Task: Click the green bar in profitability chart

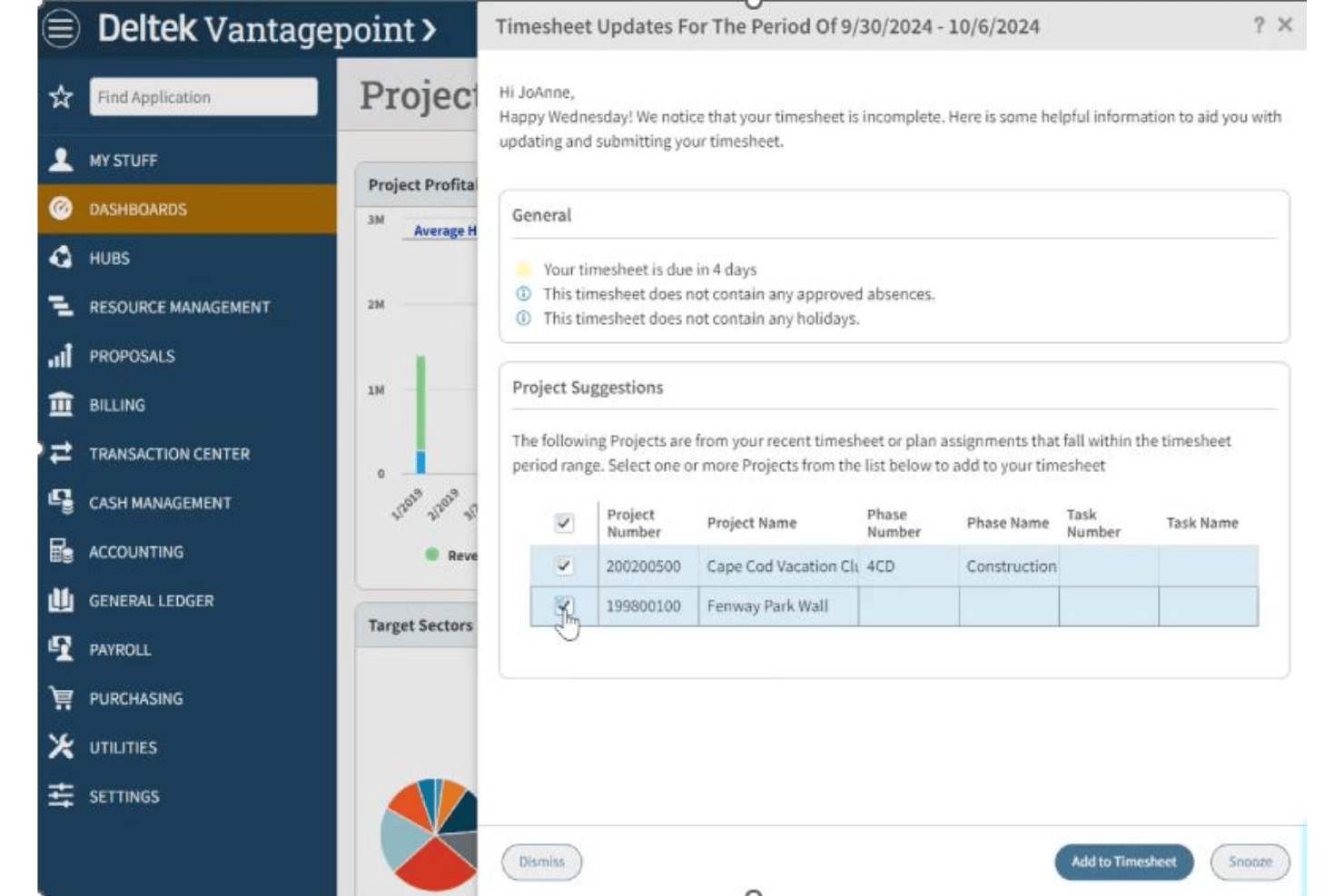Action: [420, 403]
